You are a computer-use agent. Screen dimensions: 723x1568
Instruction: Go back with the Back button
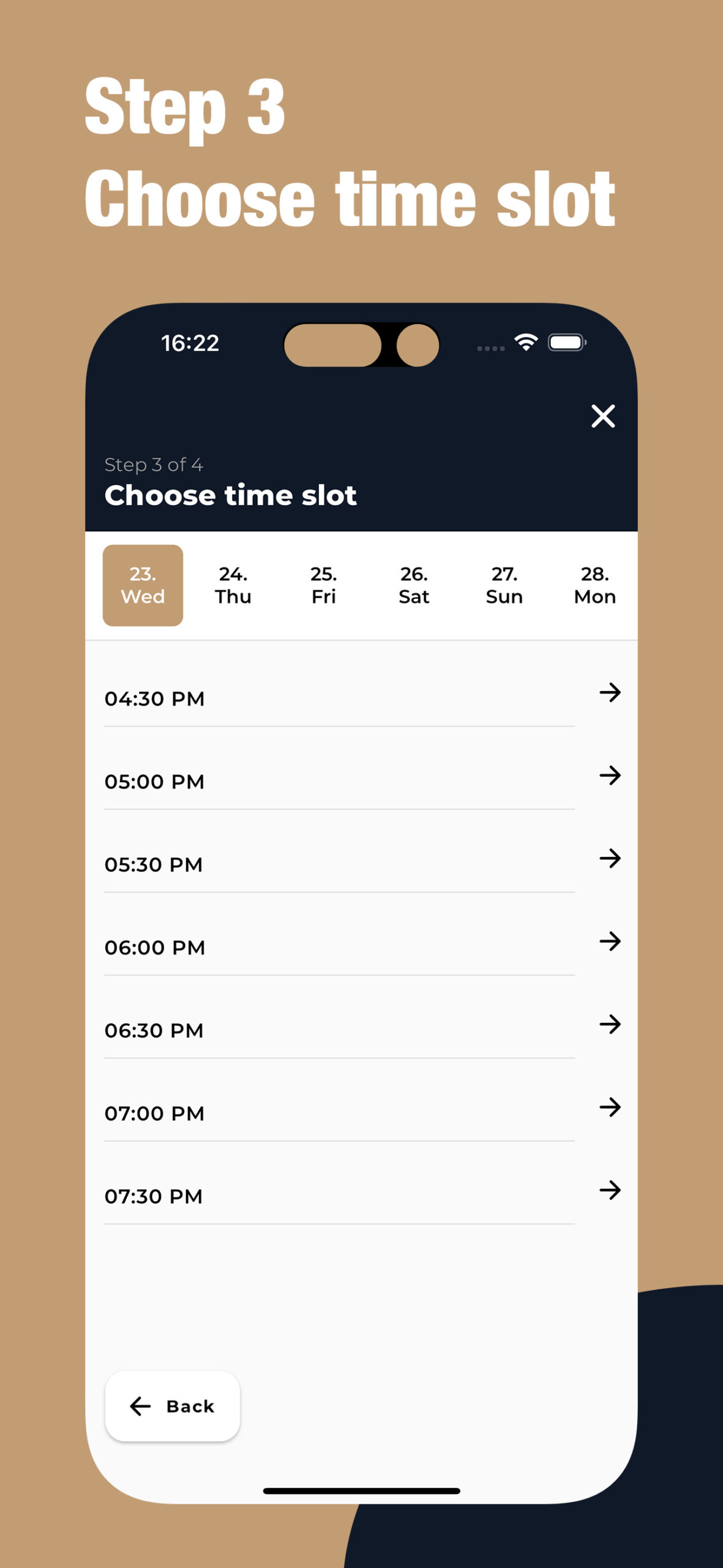click(x=173, y=1406)
